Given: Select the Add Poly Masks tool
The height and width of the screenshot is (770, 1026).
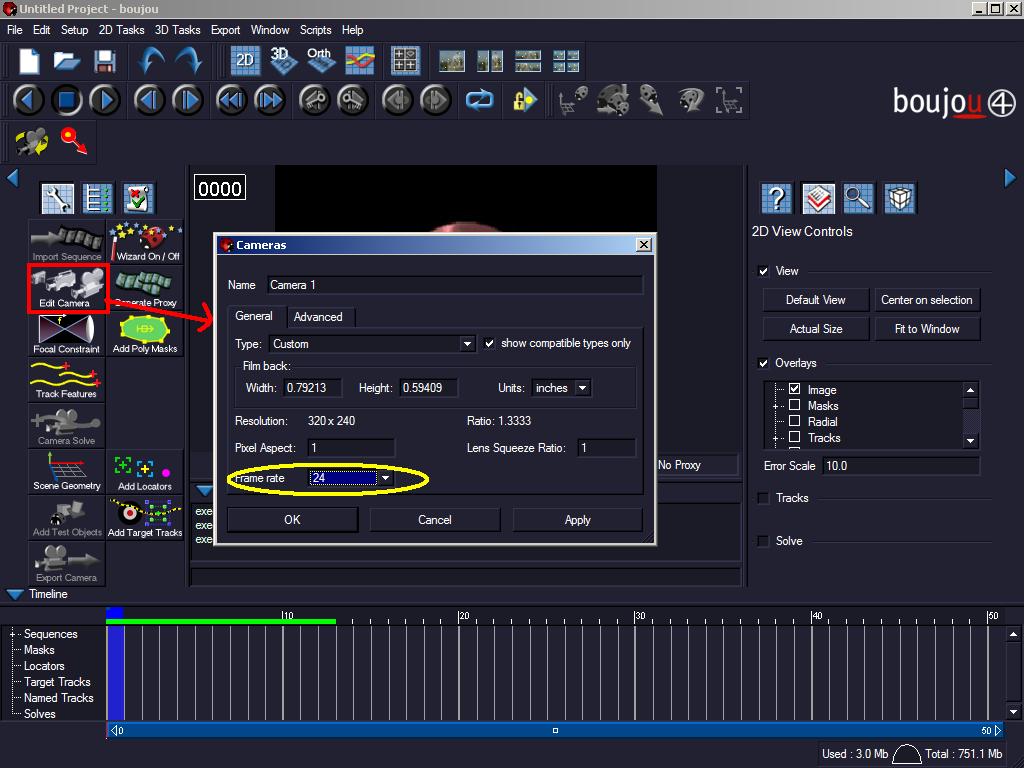Looking at the screenshot, I should pyautogui.click(x=146, y=334).
